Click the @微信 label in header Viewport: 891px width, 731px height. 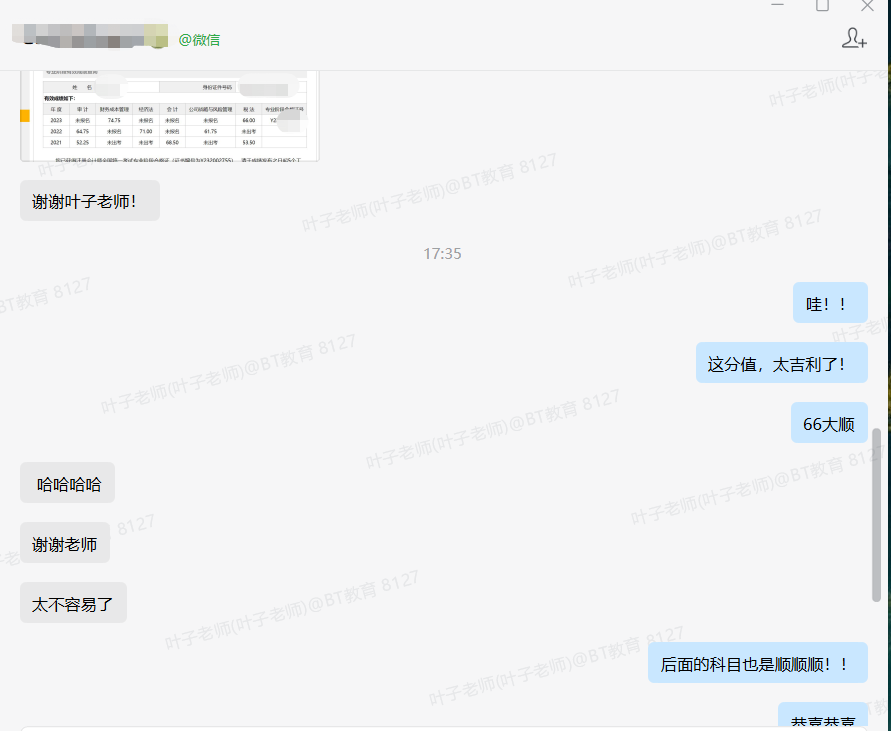[199, 40]
